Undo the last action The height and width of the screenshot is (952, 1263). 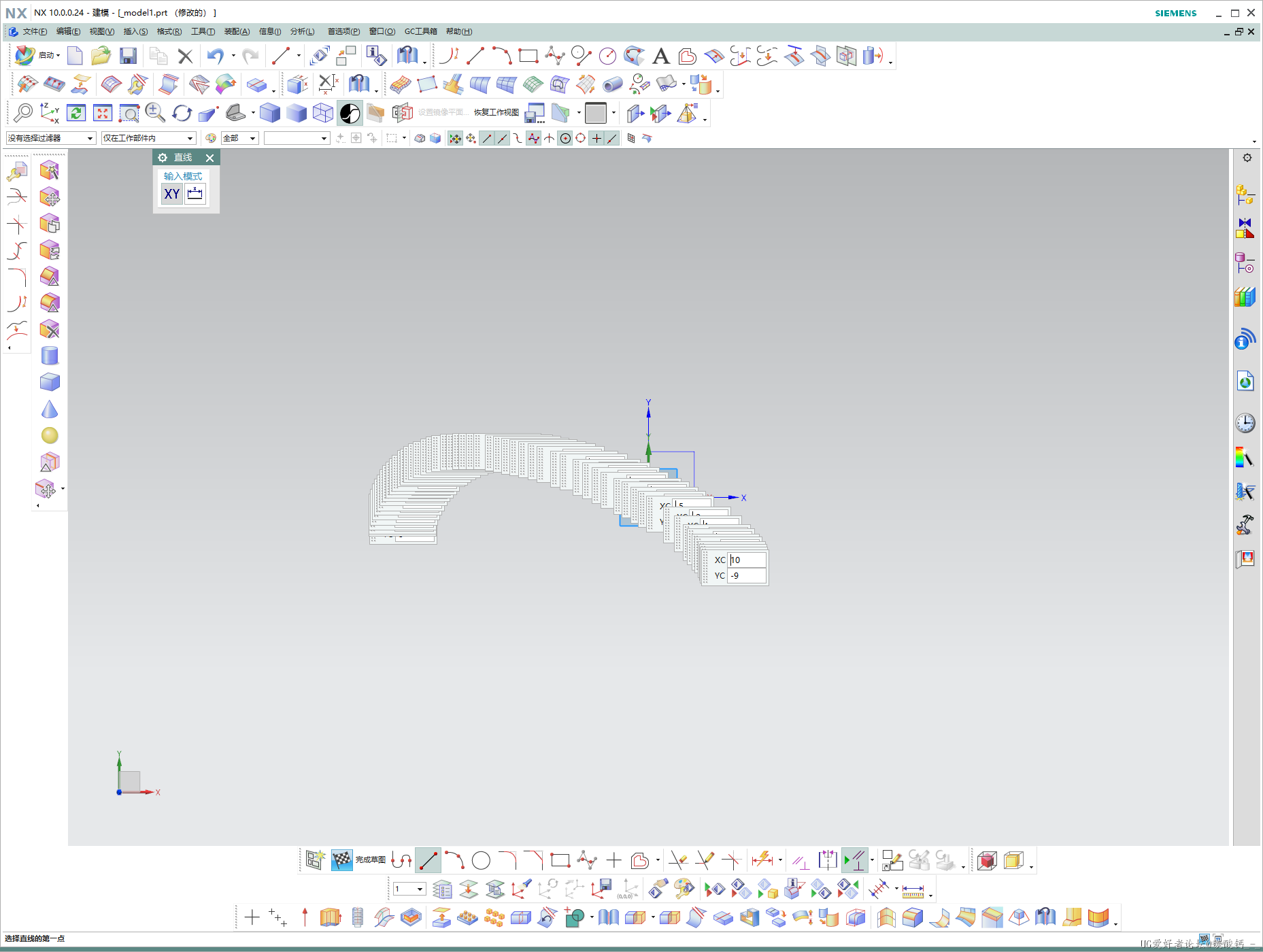(216, 56)
